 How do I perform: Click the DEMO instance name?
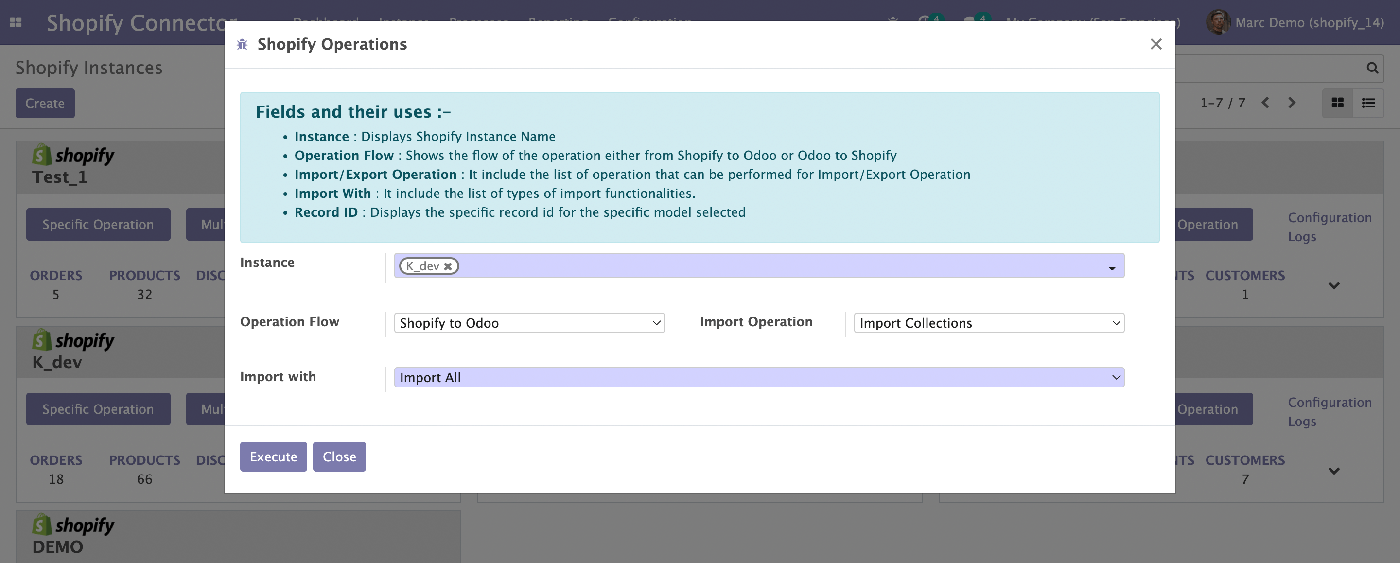58,547
